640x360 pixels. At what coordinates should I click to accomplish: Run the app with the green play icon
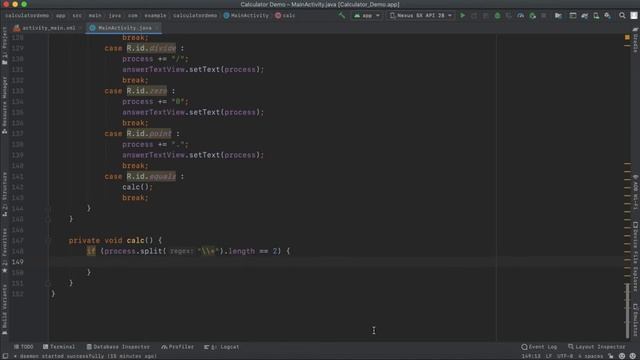click(462, 16)
